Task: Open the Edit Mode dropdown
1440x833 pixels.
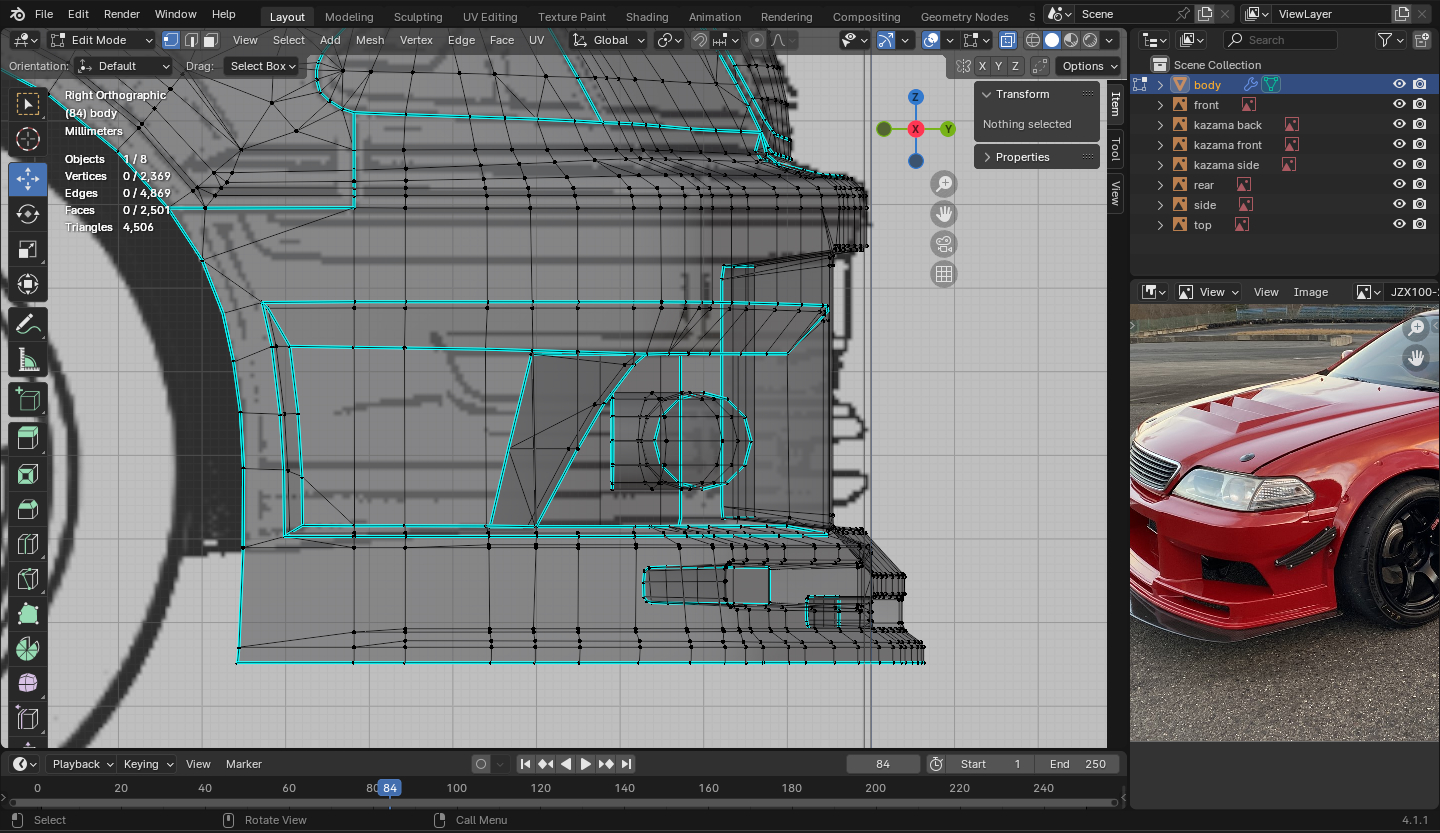Action: (101, 40)
